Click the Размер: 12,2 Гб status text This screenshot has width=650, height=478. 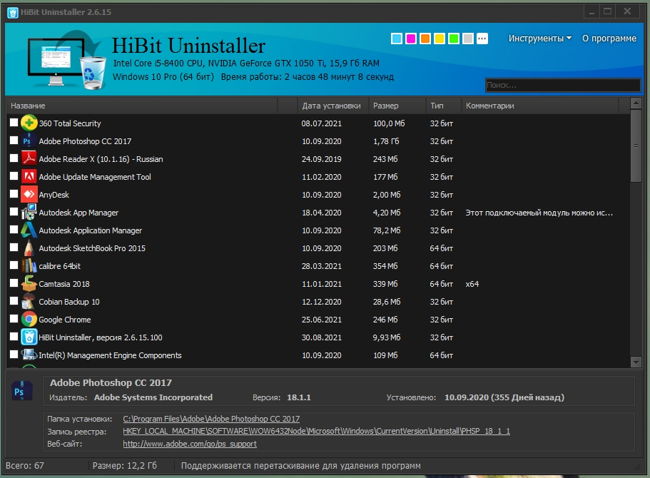(x=124, y=466)
